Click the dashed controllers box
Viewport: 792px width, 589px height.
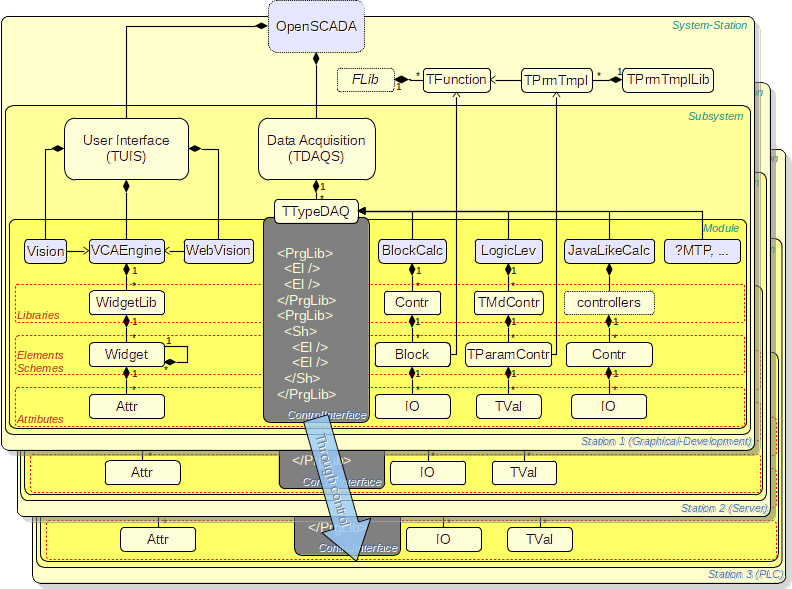coord(609,303)
